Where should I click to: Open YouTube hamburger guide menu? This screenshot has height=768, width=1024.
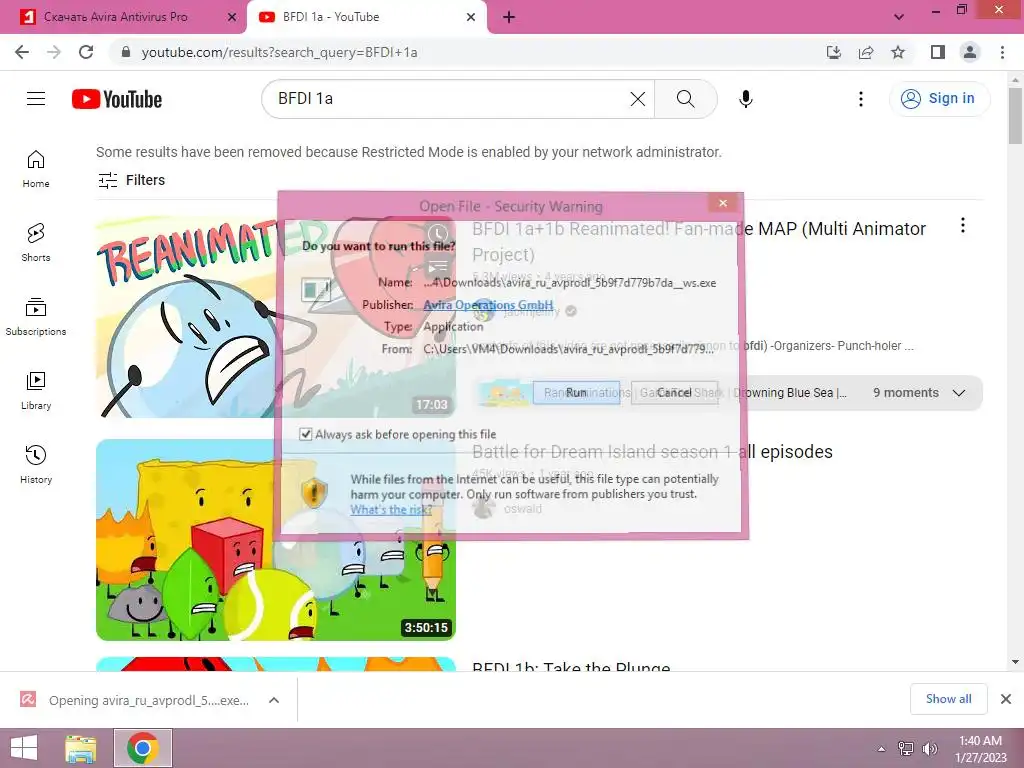pyautogui.click(x=36, y=99)
